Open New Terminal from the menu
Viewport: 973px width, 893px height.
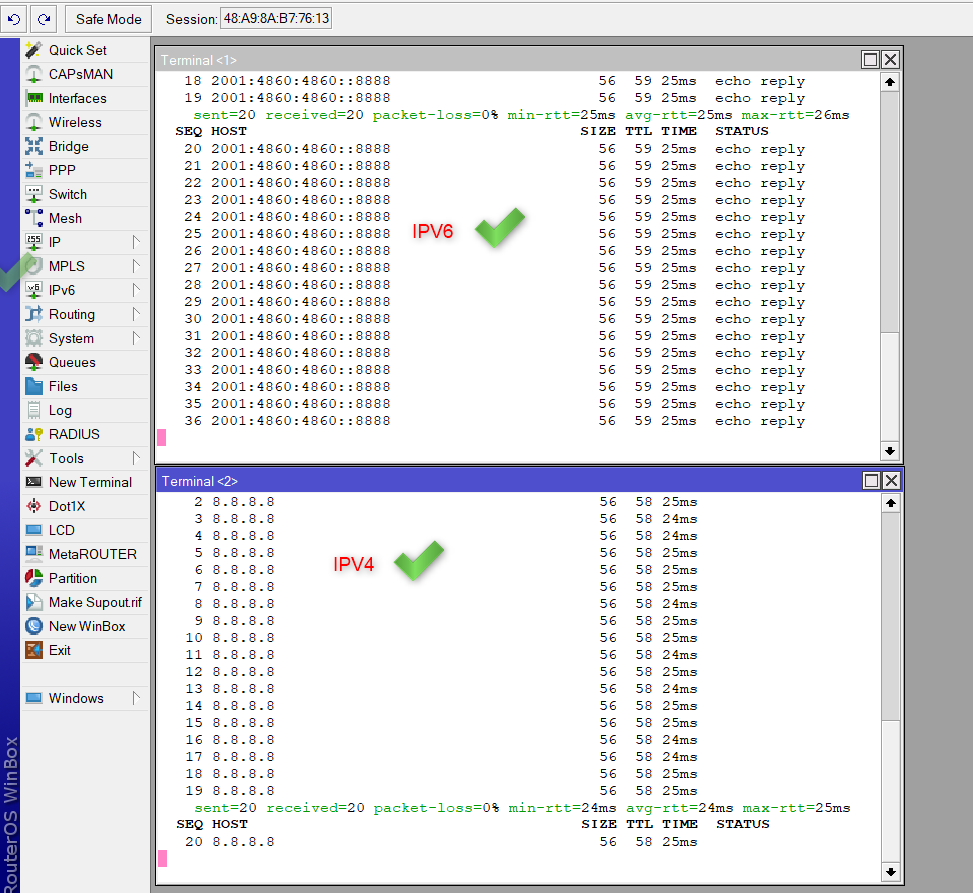90,482
